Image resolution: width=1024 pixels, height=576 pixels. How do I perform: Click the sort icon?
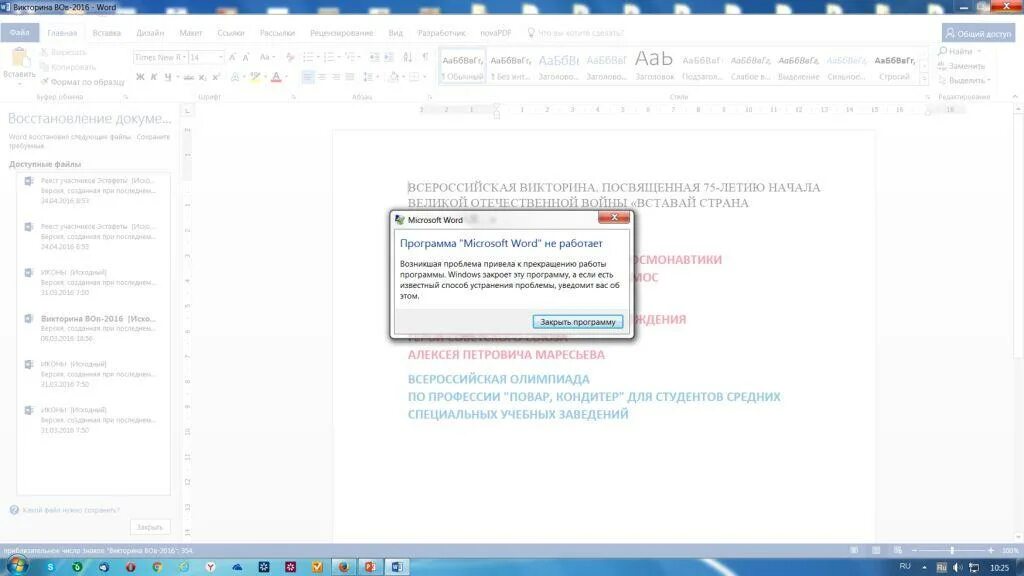408,57
